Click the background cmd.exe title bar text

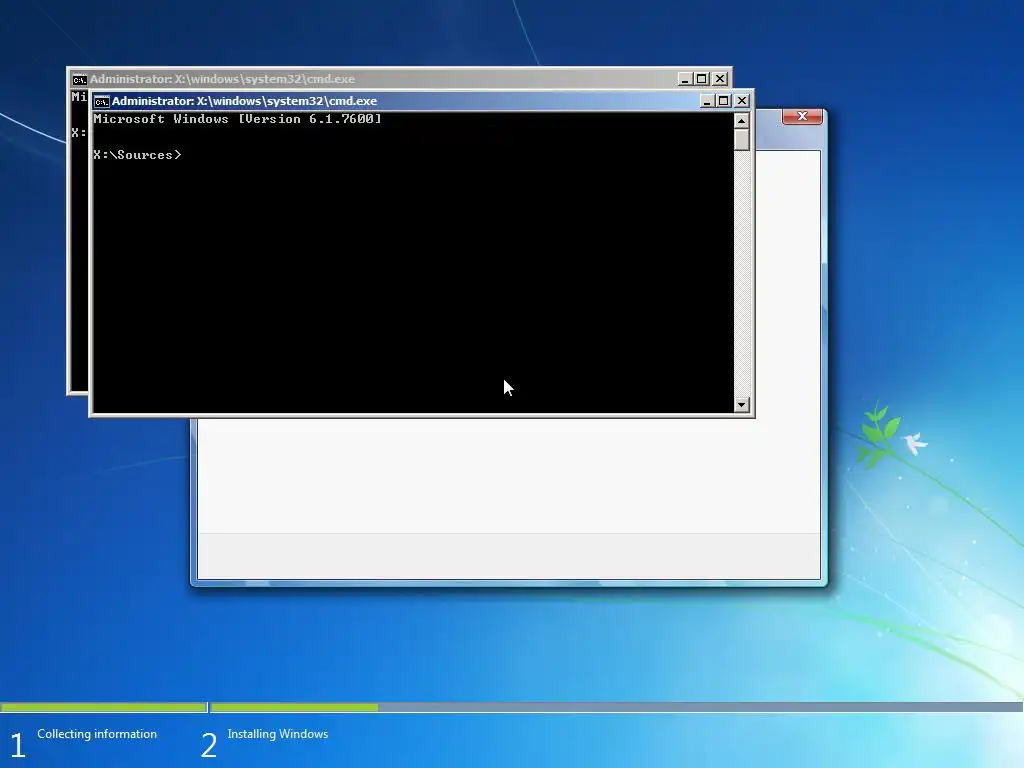pyautogui.click(x=222, y=79)
